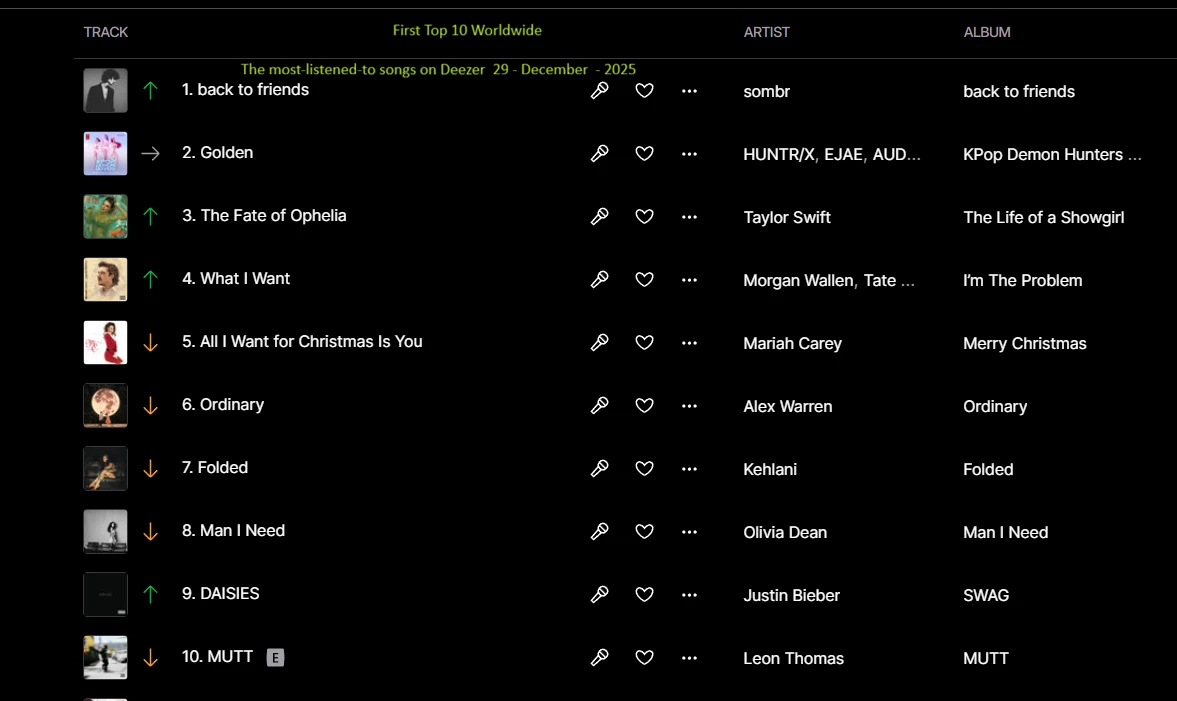Click microphone icon on Ordinary row

pyautogui.click(x=600, y=406)
